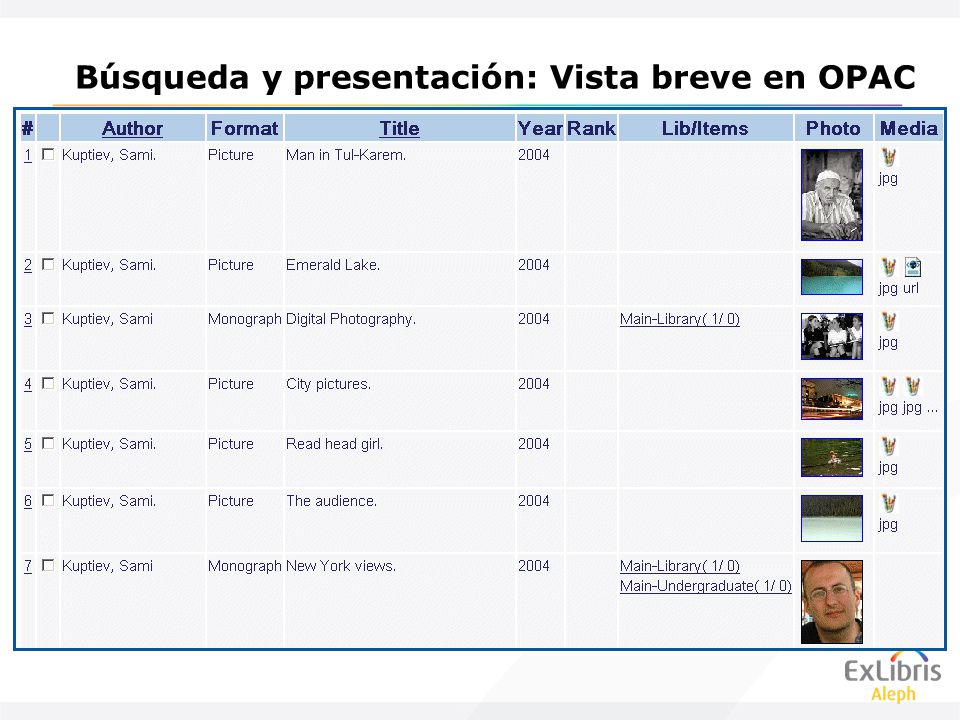Open record number 5 link

tap(28, 444)
